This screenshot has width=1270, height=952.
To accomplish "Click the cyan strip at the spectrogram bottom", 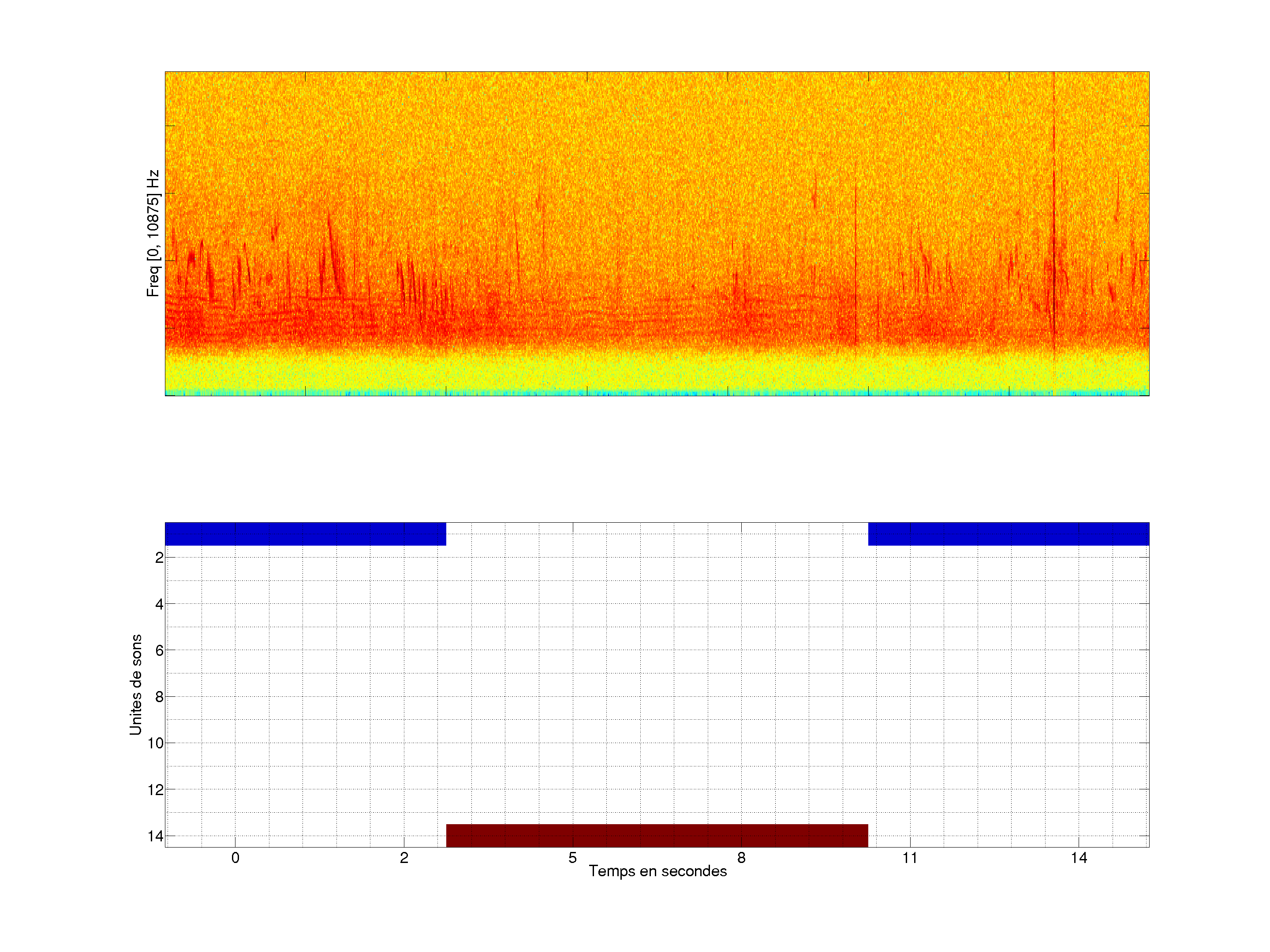I will [657, 393].
